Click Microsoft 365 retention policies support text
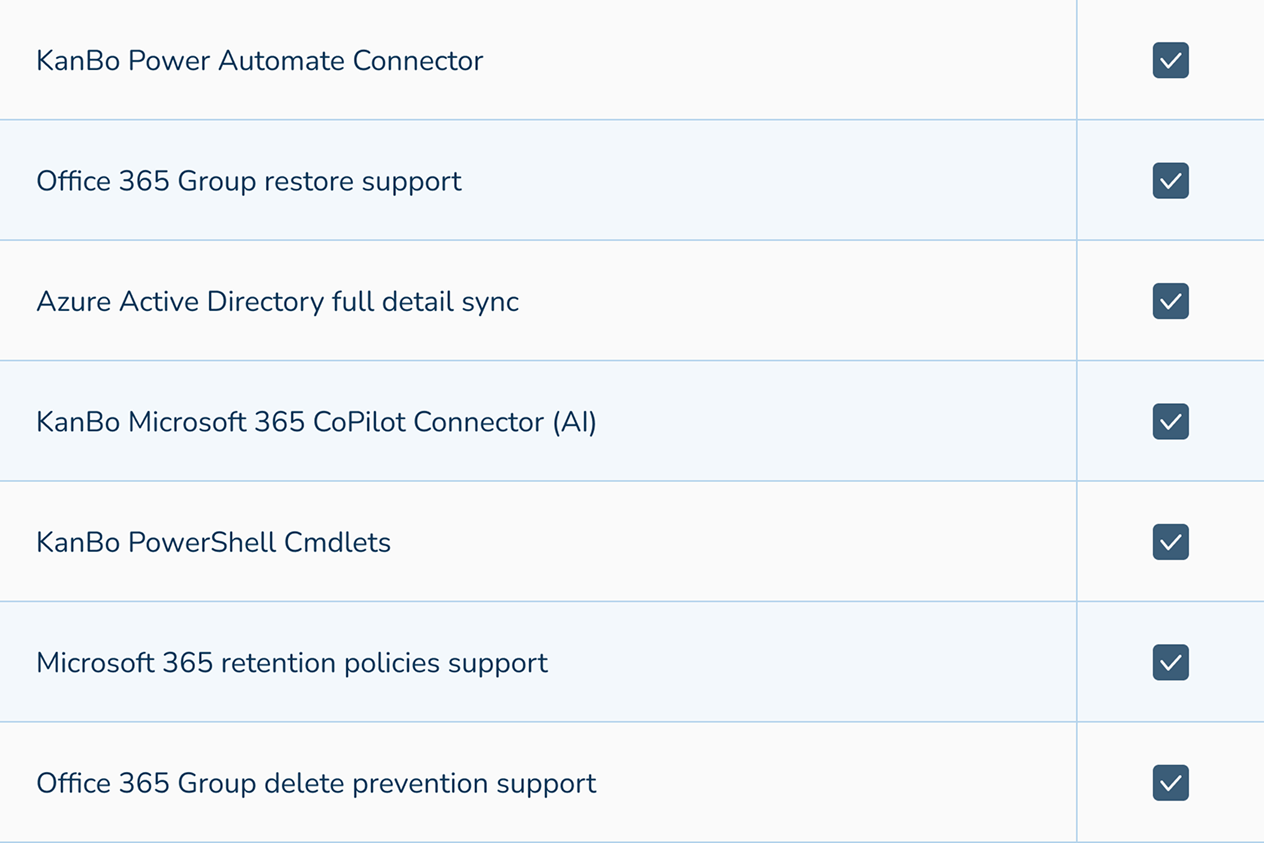Viewport: 1264px width, 843px height. pyautogui.click(x=292, y=663)
